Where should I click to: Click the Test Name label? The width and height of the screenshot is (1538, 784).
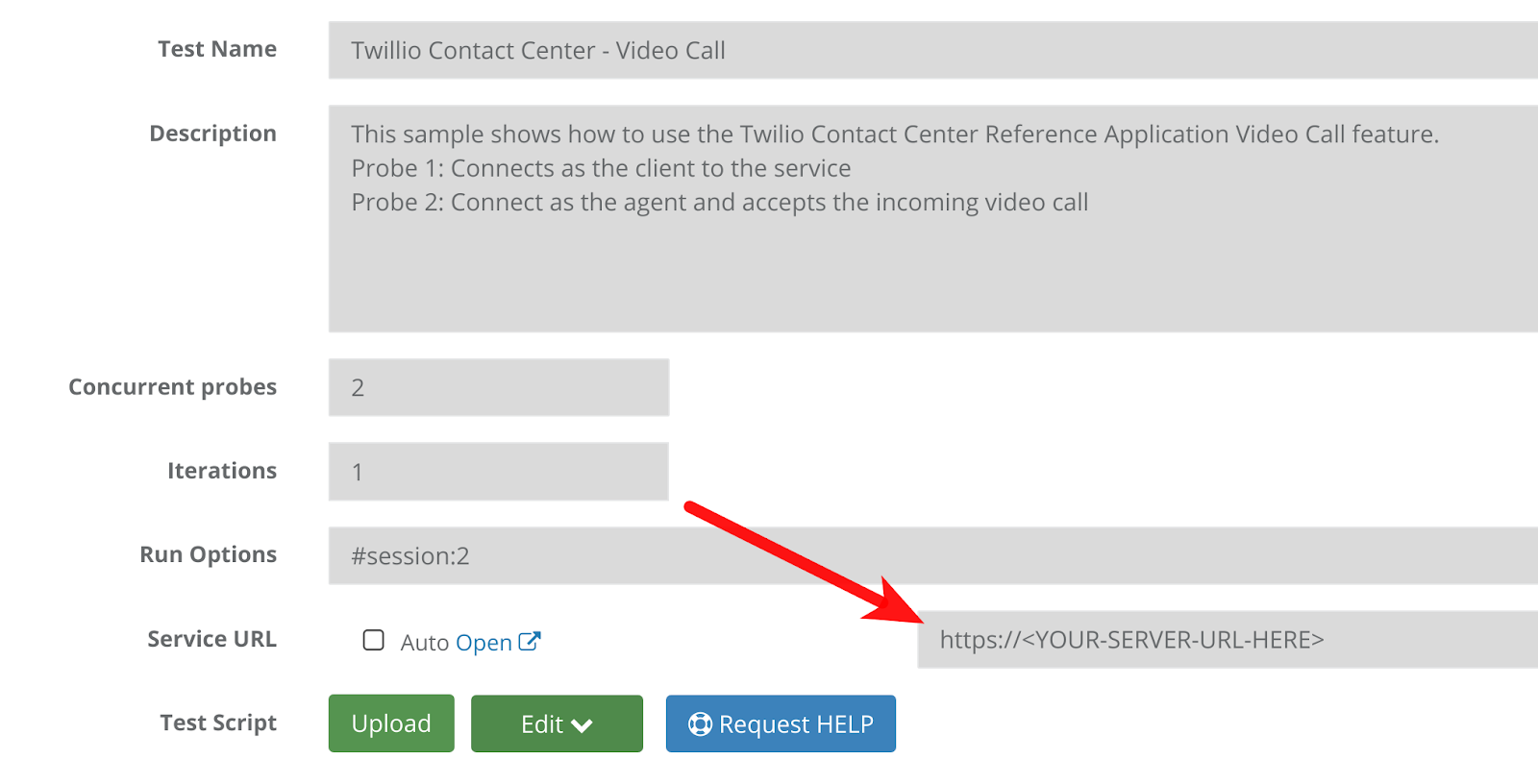tap(217, 49)
